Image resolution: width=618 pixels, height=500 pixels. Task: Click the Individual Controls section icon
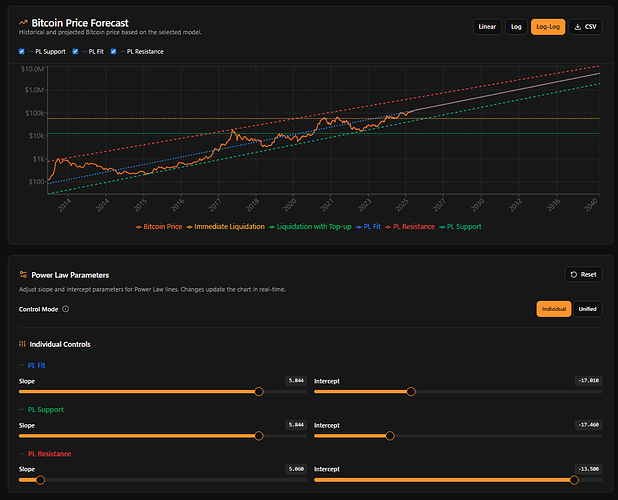click(x=23, y=344)
